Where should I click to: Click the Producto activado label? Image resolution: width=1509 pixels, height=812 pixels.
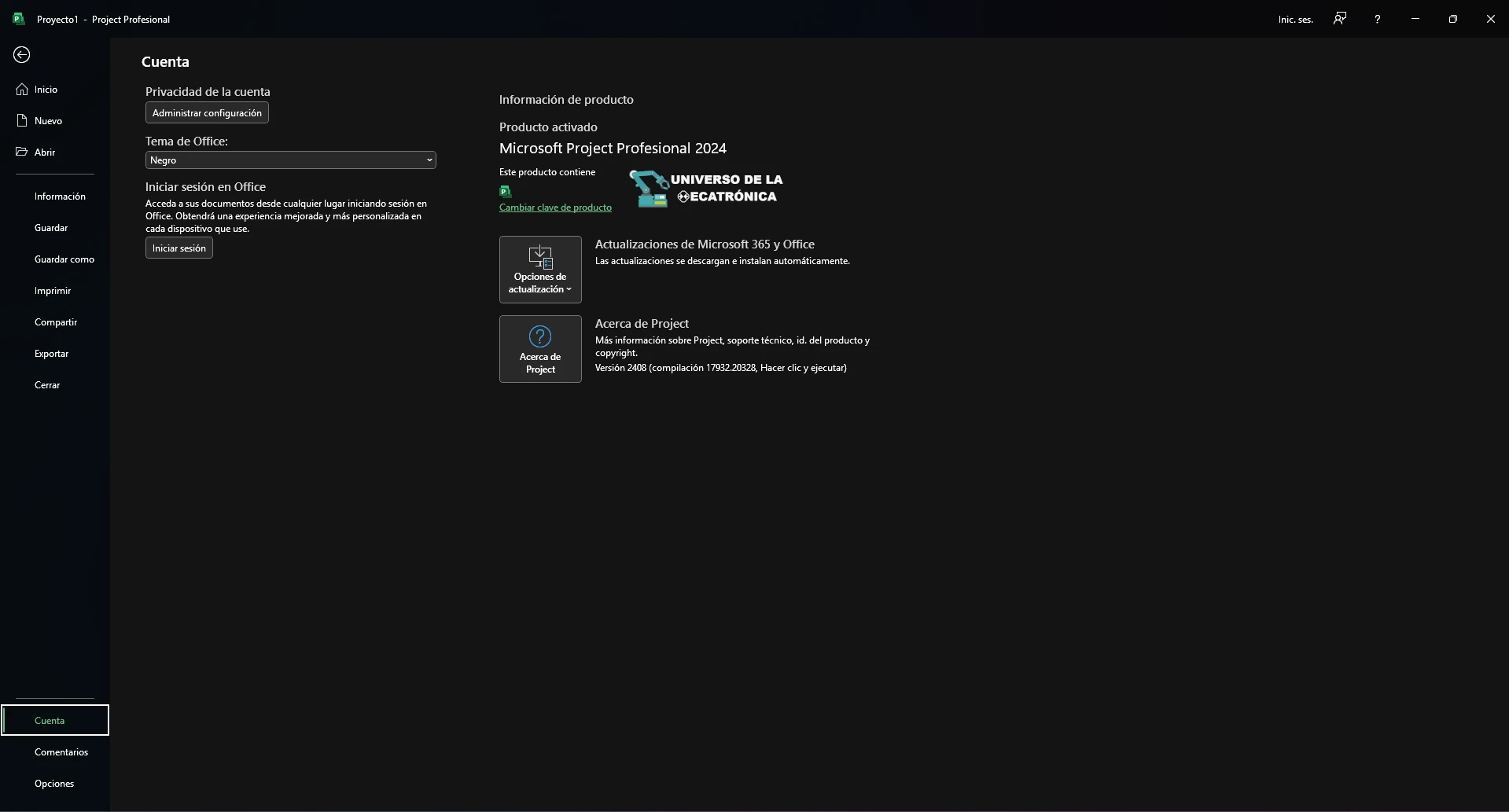click(x=548, y=127)
